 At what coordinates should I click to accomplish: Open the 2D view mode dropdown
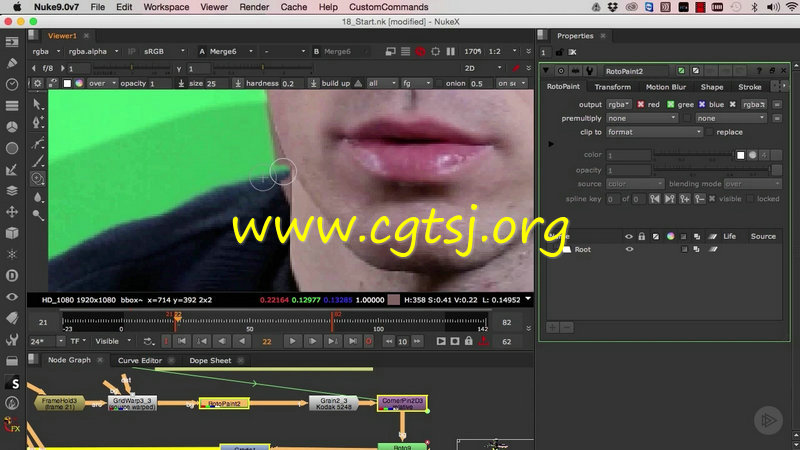pos(483,68)
